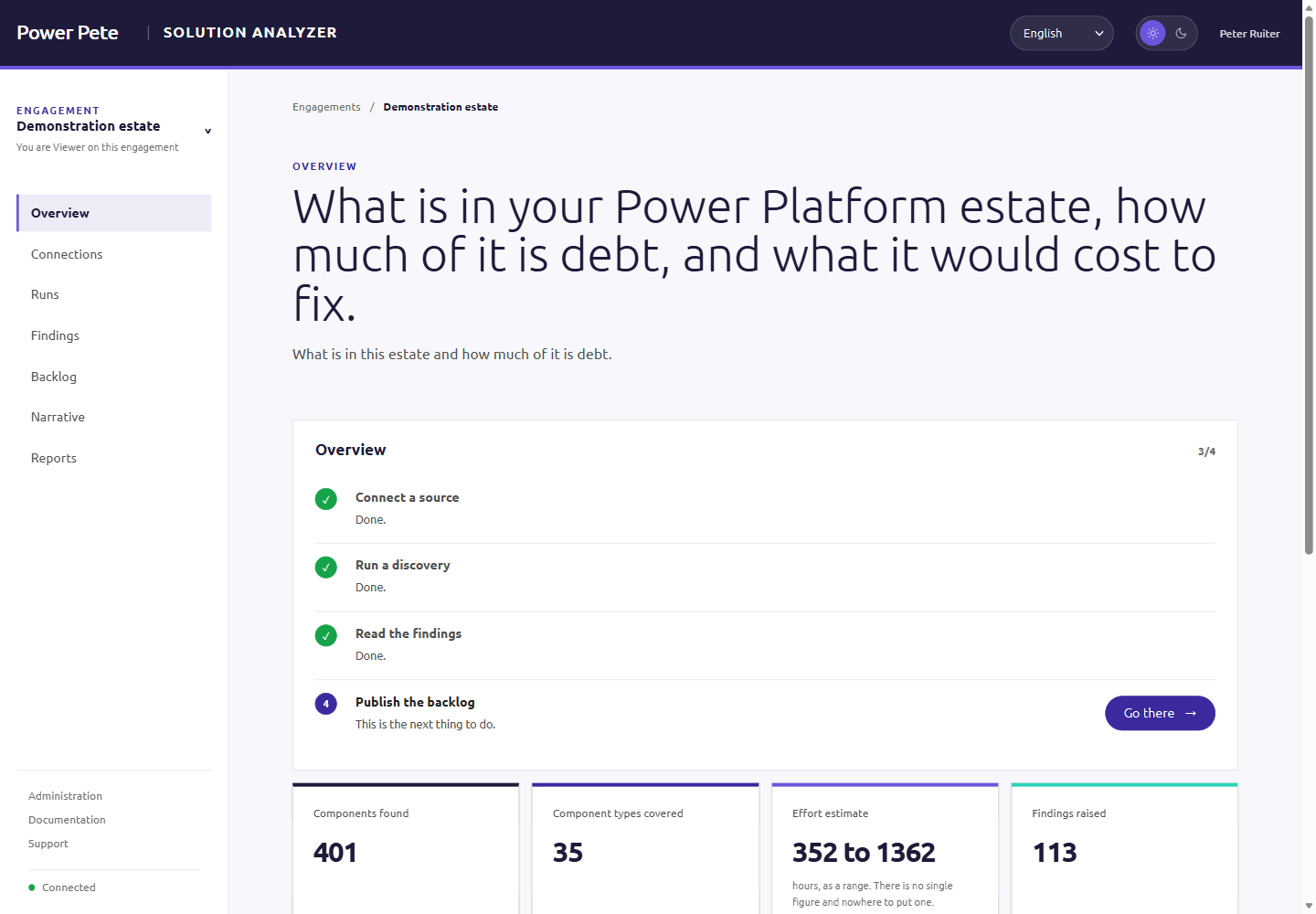The height and width of the screenshot is (914, 1316).
Task: Click the Findings raised card showing 113
Action: (x=1124, y=848)
